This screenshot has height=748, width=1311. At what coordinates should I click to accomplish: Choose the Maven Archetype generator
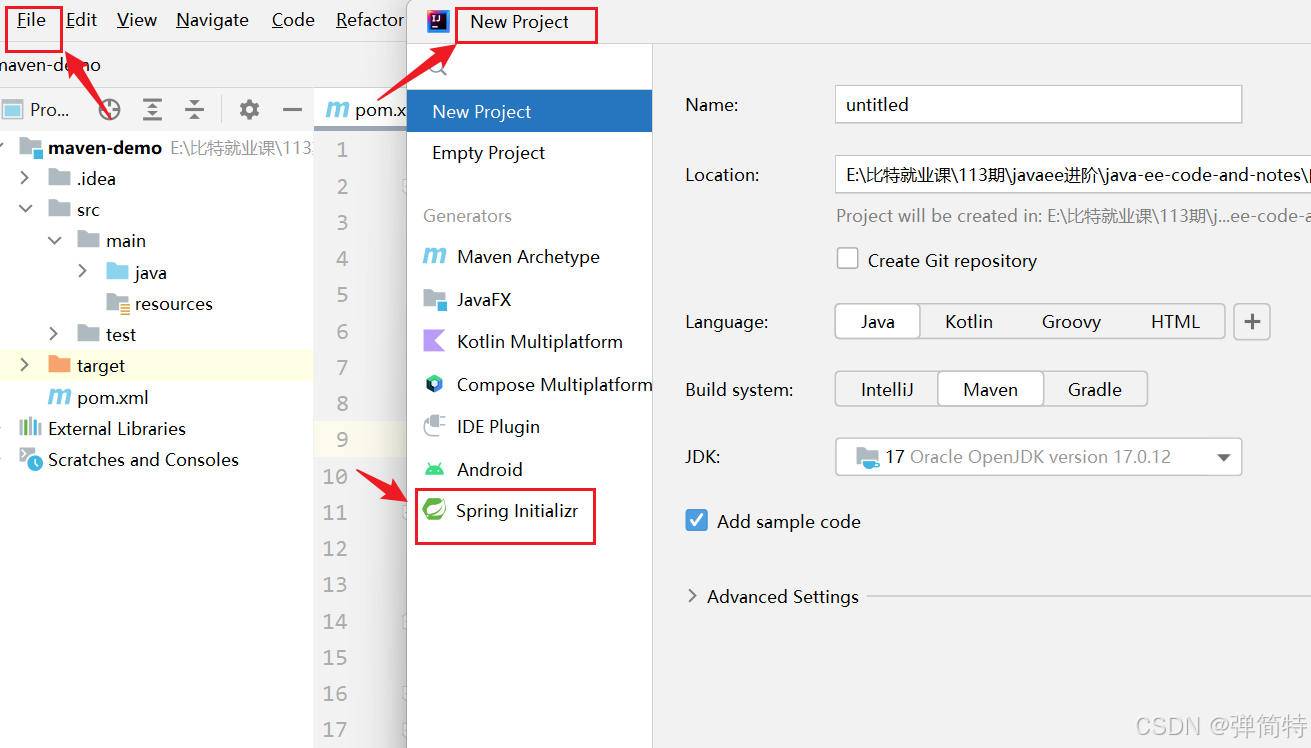[530, 256]
